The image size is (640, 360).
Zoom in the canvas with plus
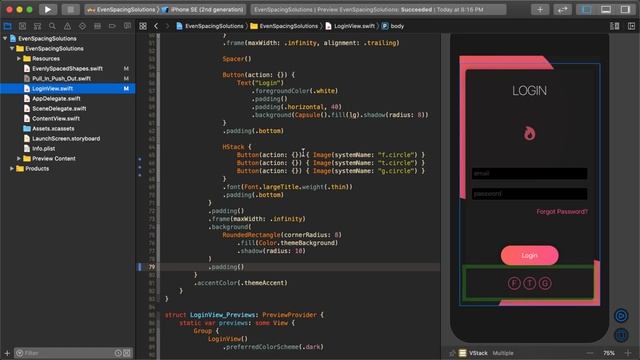click(628, 353)
